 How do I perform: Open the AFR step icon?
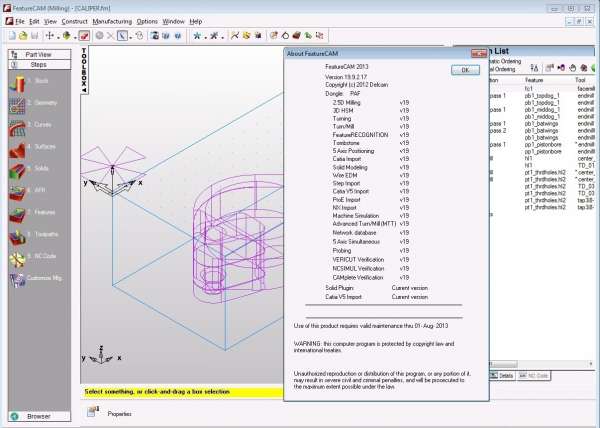(17, 193)
